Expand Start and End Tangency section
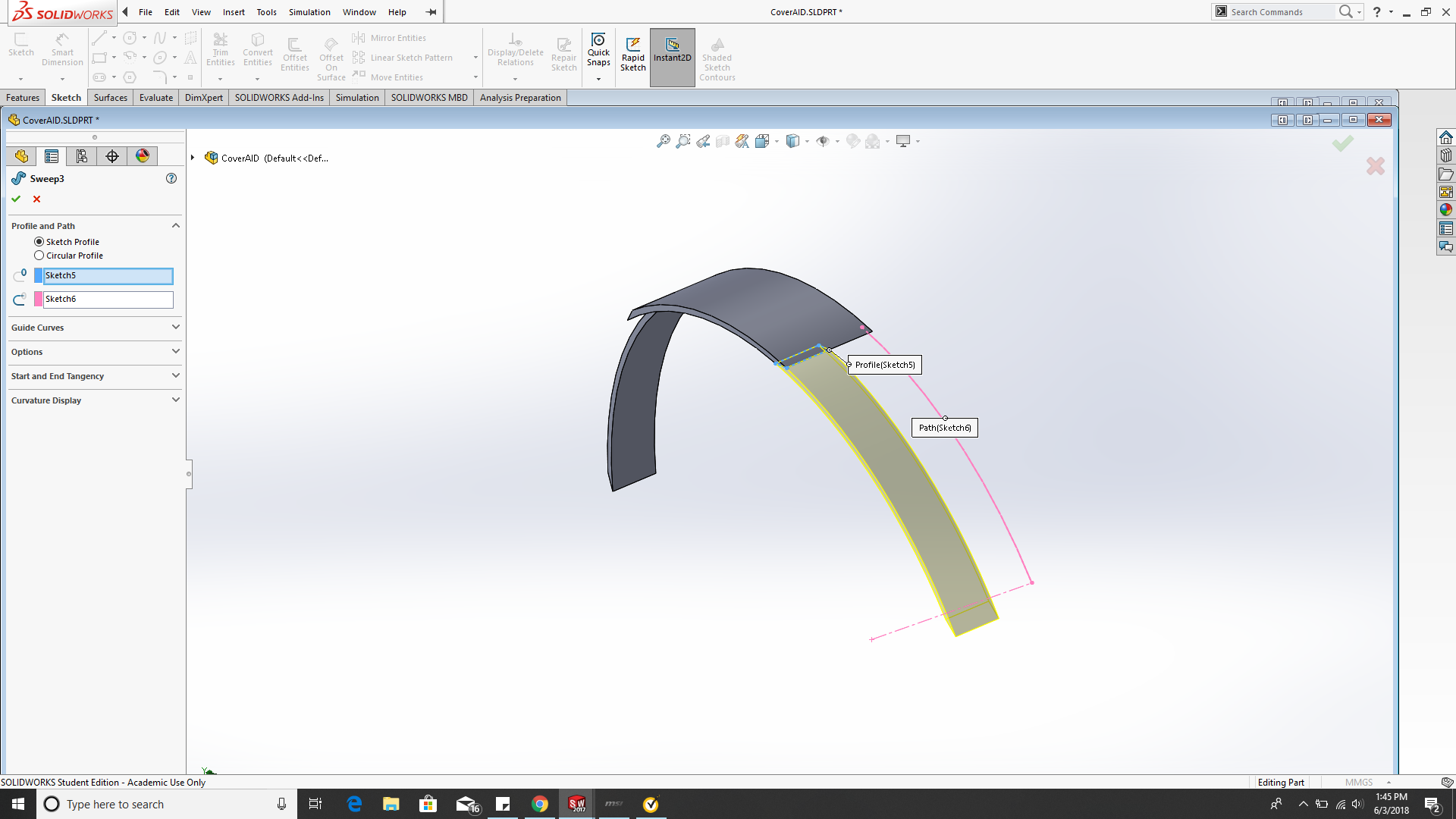 point(176,376)
